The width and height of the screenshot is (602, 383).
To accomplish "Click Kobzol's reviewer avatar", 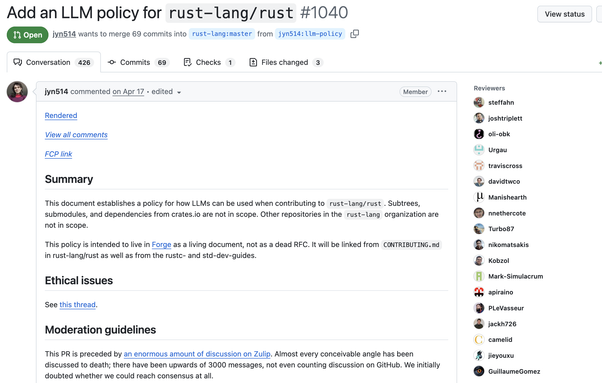I will pos(479,261).
